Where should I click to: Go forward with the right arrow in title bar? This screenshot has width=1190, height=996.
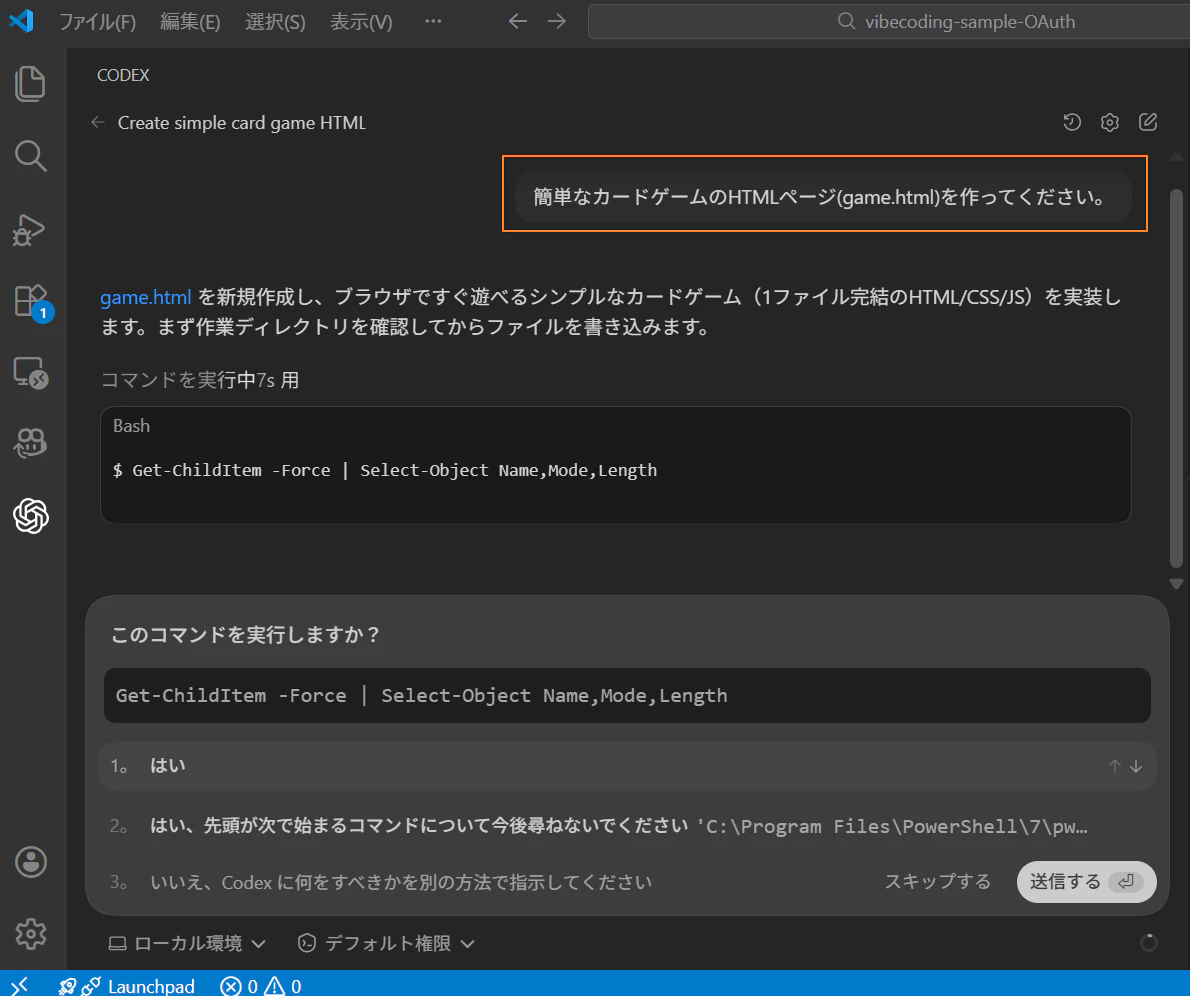[x=557, y=21]
